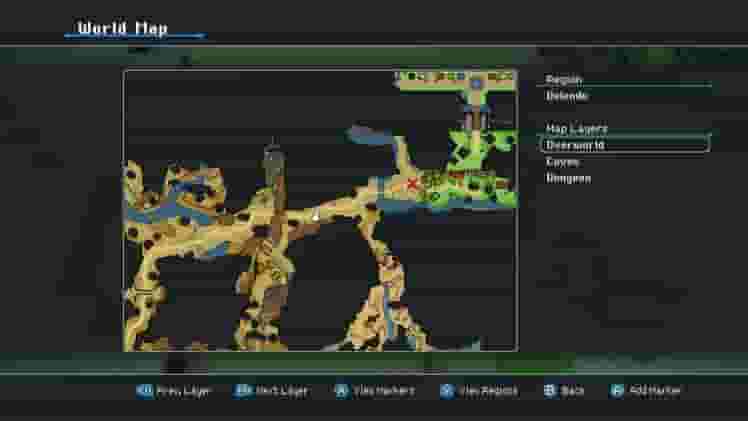Image resolution: width=748 pixels, height=421 pixels.
Task: Click the View Regions button icon
Action: (x=447, y=391)
